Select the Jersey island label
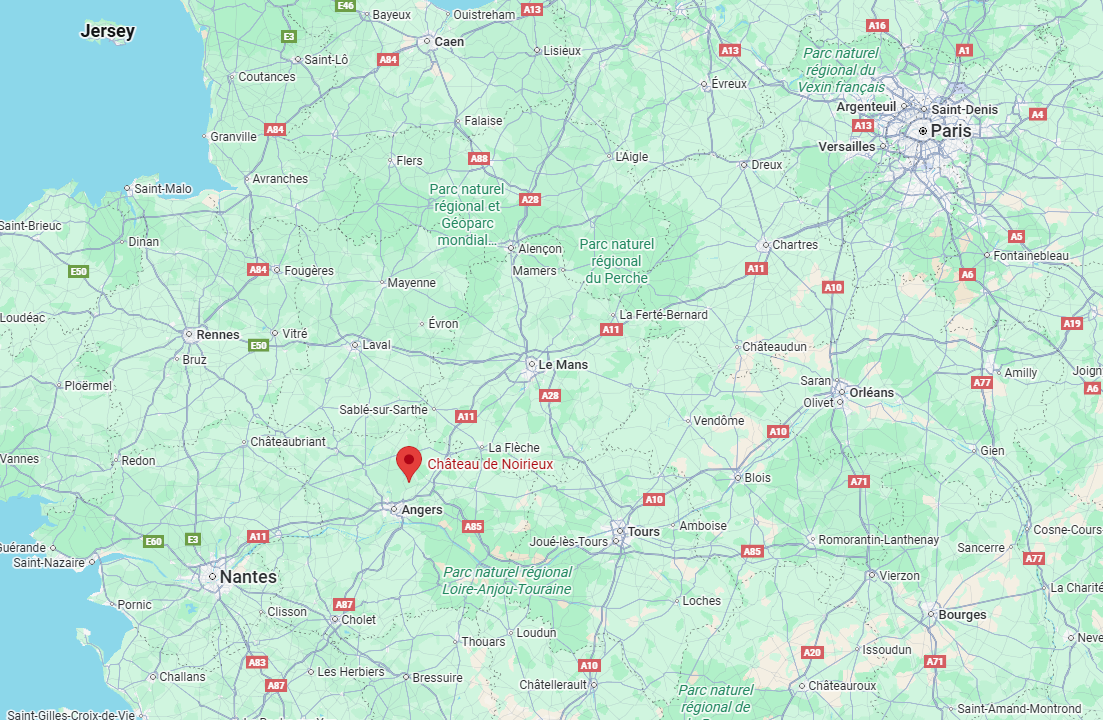1103x720 pixels. [108, 31]
